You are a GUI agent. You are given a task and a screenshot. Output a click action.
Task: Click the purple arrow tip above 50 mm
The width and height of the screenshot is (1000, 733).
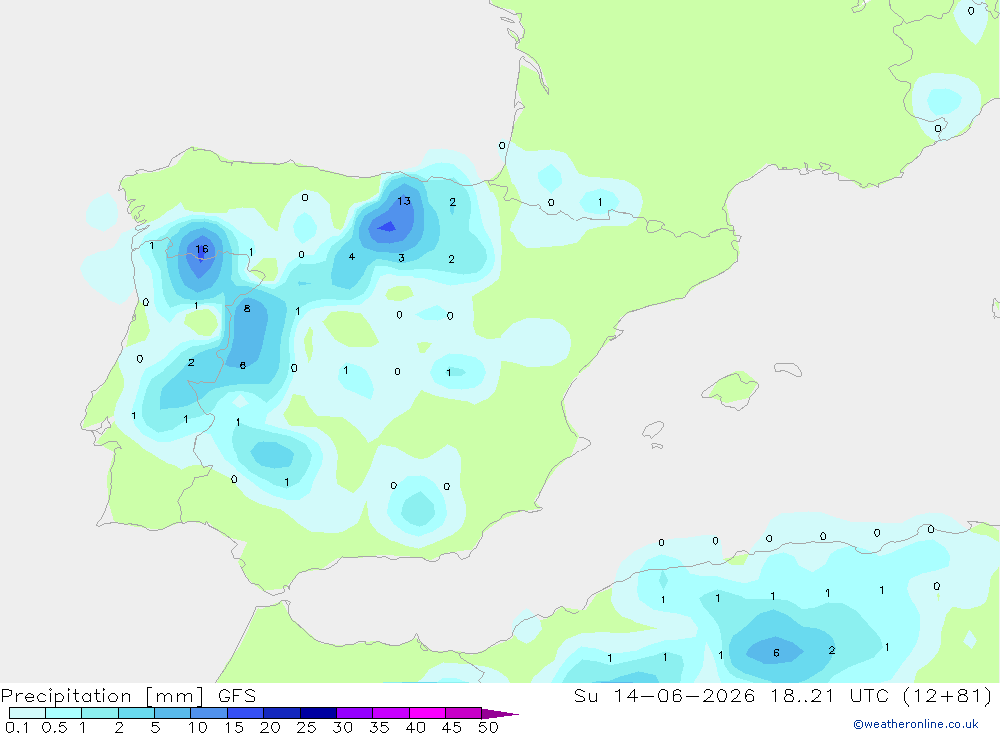(x=500, y=714)
